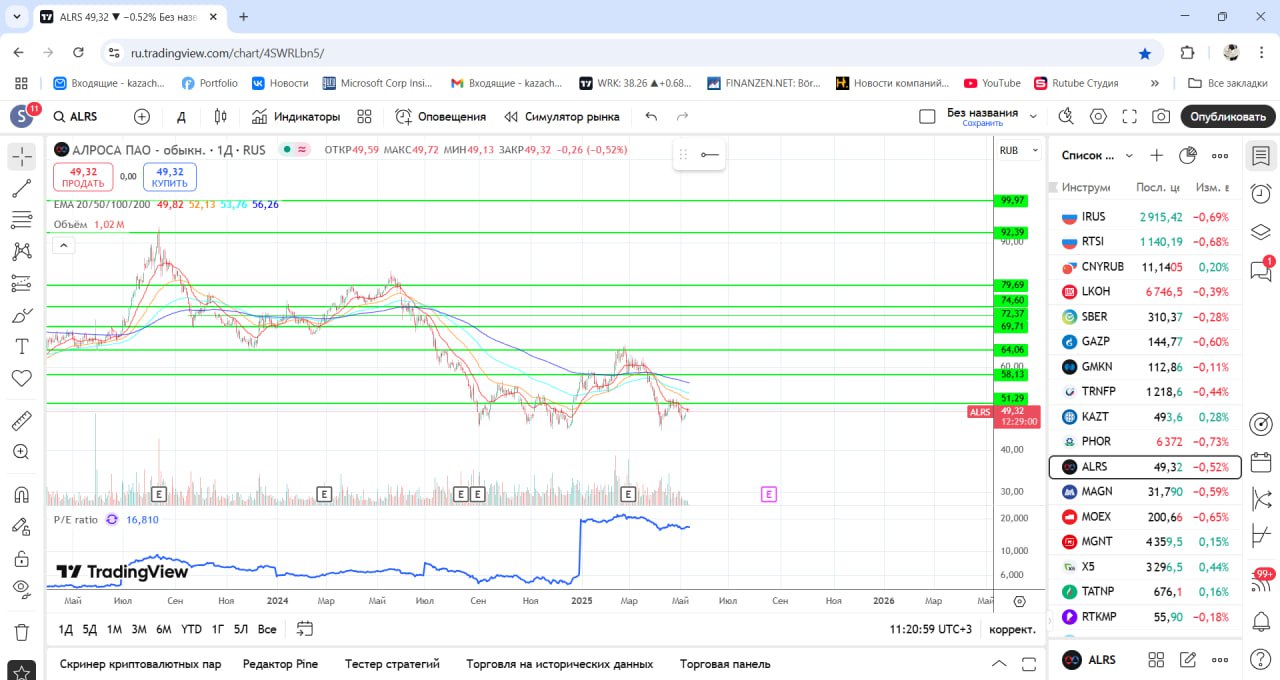Open the chats panel with red badge
The image size is (1280, 680).
[1260, 270]
